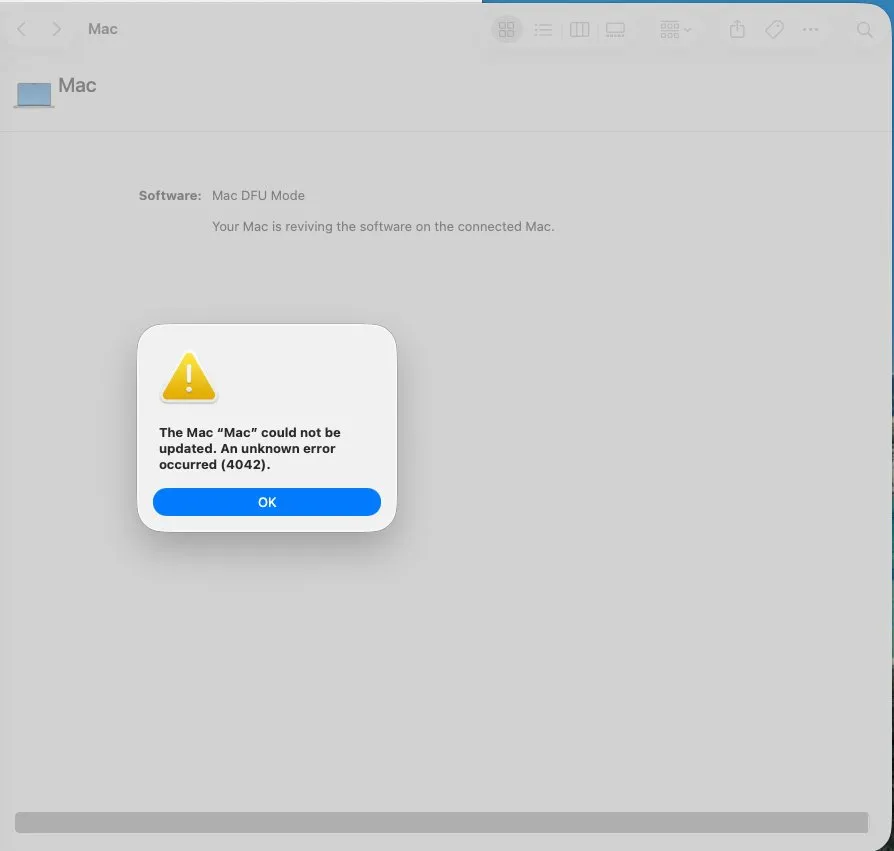This screenshot has width=894, height=851.
Task: Click 'Your Mac is reviving the software' message
Action: [383, 227]
